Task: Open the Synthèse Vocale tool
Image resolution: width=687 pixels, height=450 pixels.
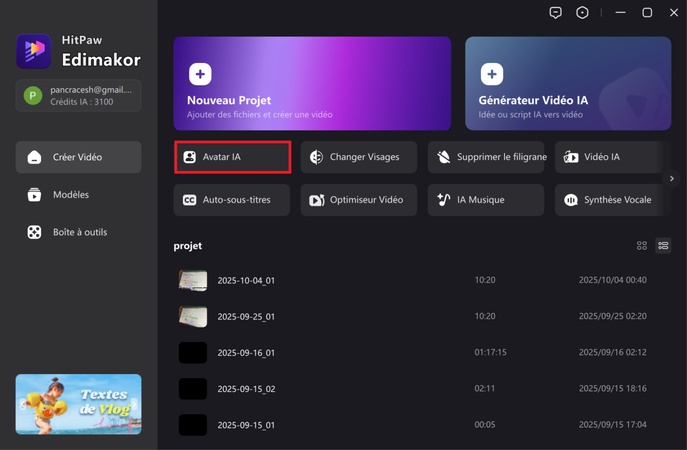Action: coord(608,200)
